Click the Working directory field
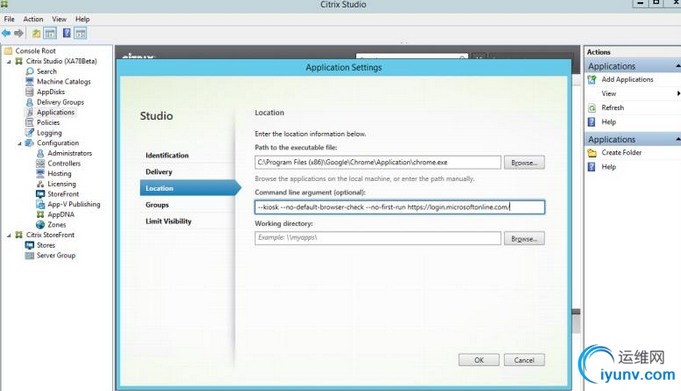 point(378,238)
